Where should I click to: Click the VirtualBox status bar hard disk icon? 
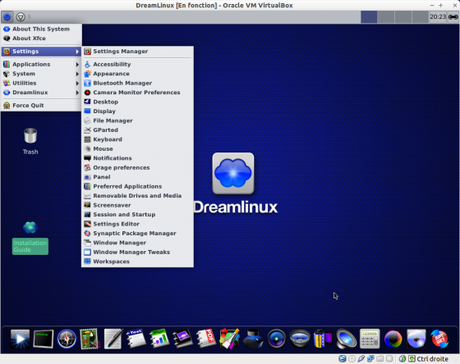[x=342, y=359]
